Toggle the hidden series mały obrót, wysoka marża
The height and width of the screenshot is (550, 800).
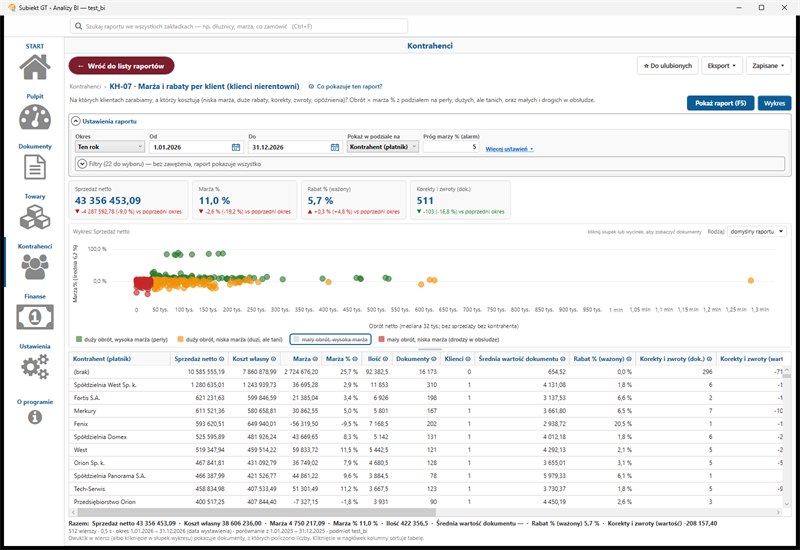pyautogui.click(x=330, y=339)
